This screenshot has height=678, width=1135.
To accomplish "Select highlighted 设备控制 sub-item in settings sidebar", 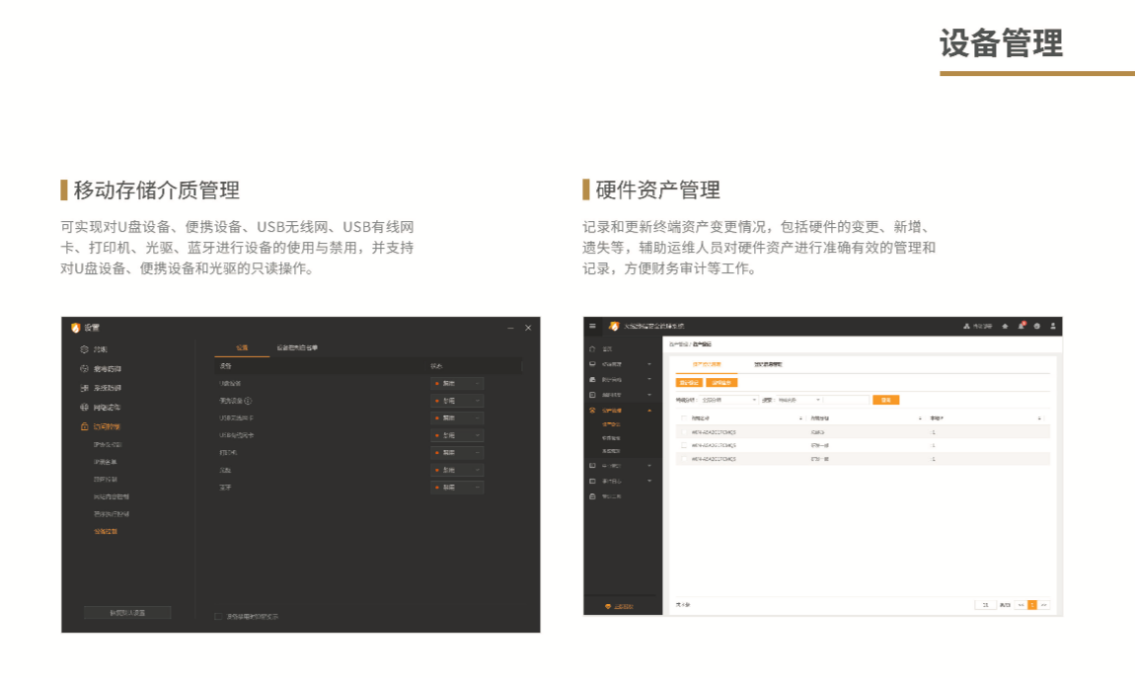I will coord(106,532).
